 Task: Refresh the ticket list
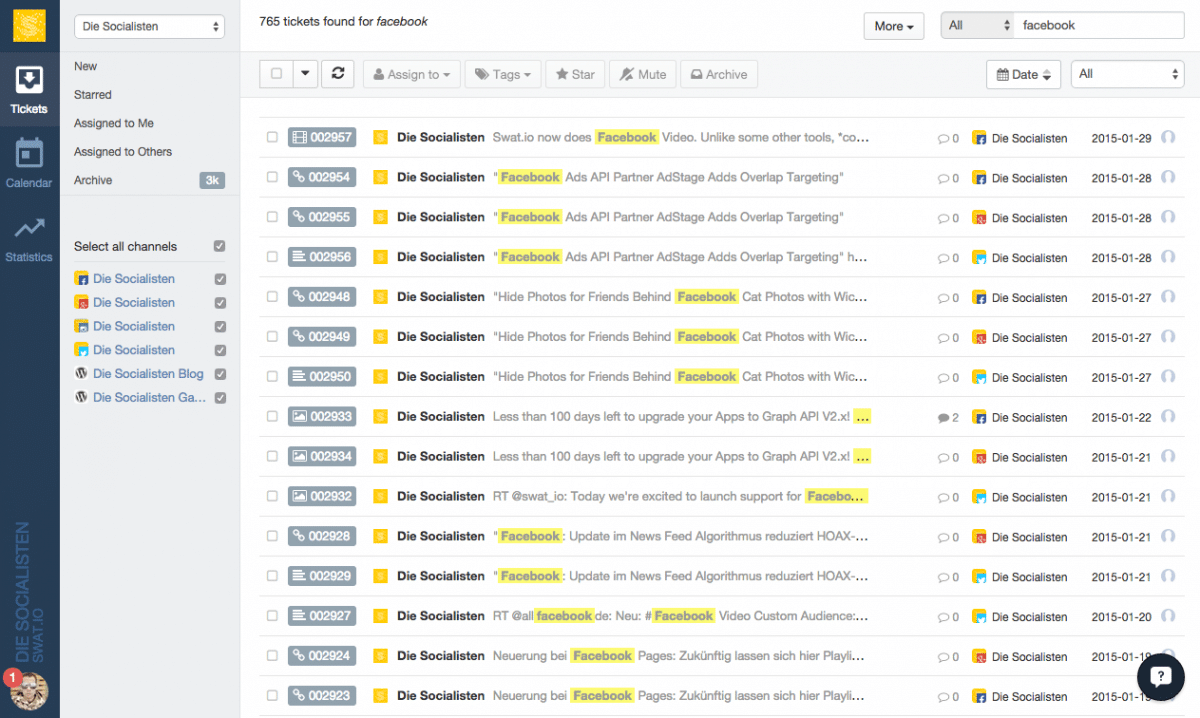[x=338, y=74]
